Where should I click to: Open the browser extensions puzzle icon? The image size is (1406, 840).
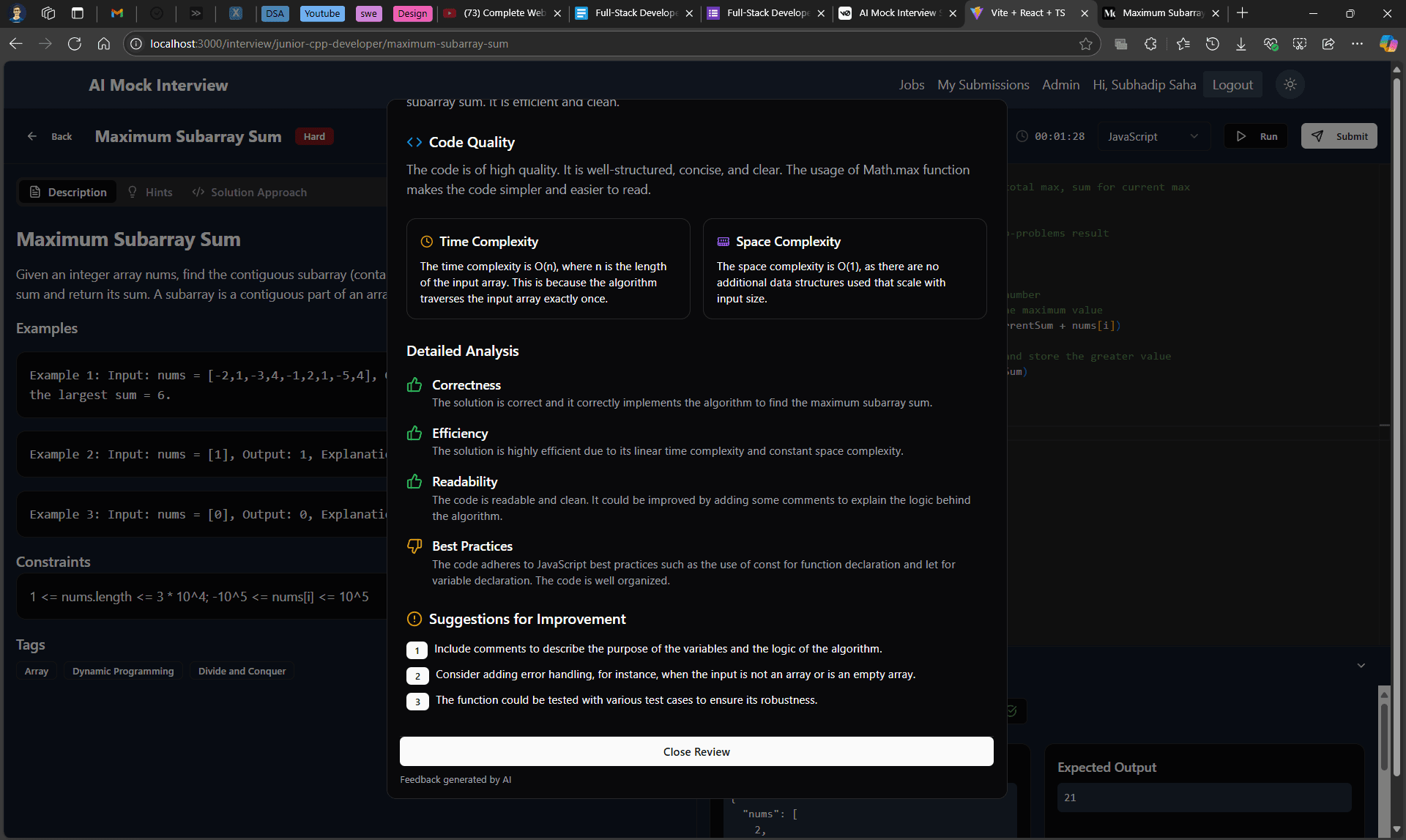click(1150, 44)
